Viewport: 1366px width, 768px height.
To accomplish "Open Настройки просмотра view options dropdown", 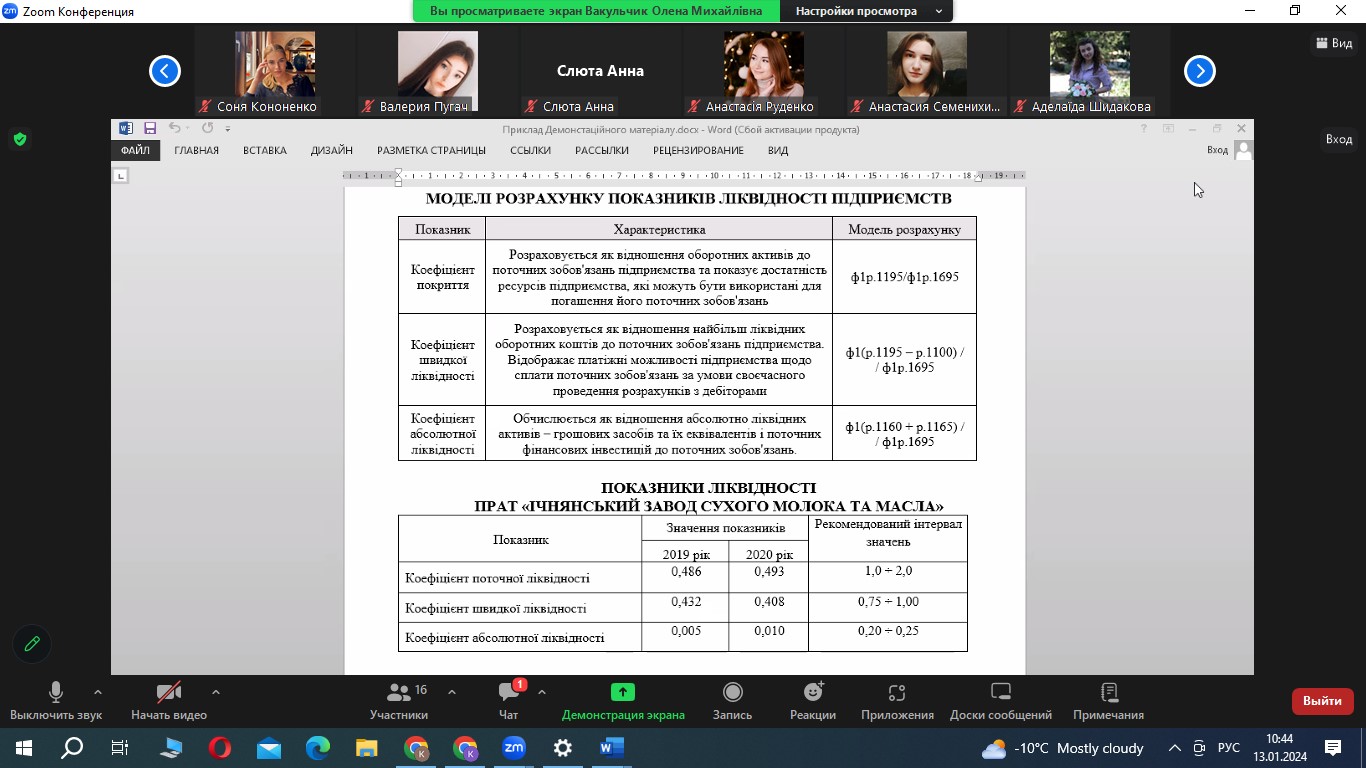I will (865, 11).
